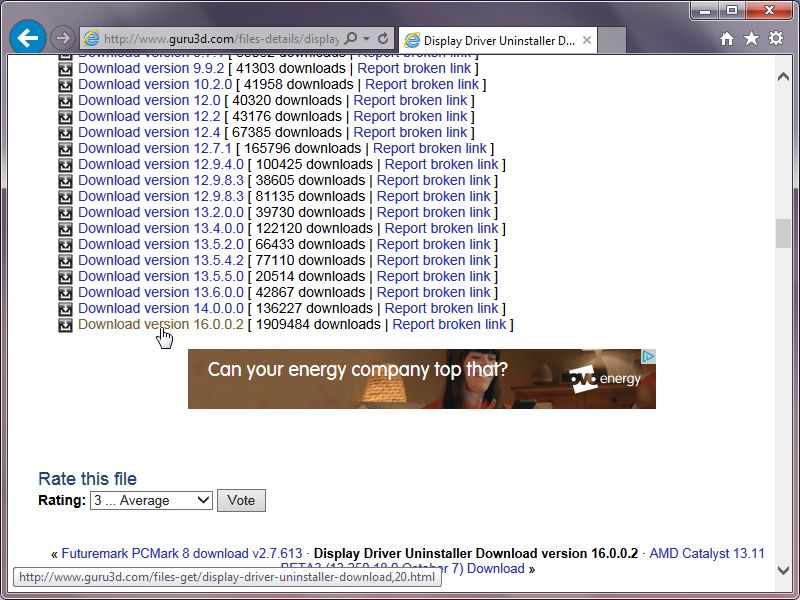Click the text "136227 downloads"
The width and height of the screenshot is (800, 600).
[314, 308]
